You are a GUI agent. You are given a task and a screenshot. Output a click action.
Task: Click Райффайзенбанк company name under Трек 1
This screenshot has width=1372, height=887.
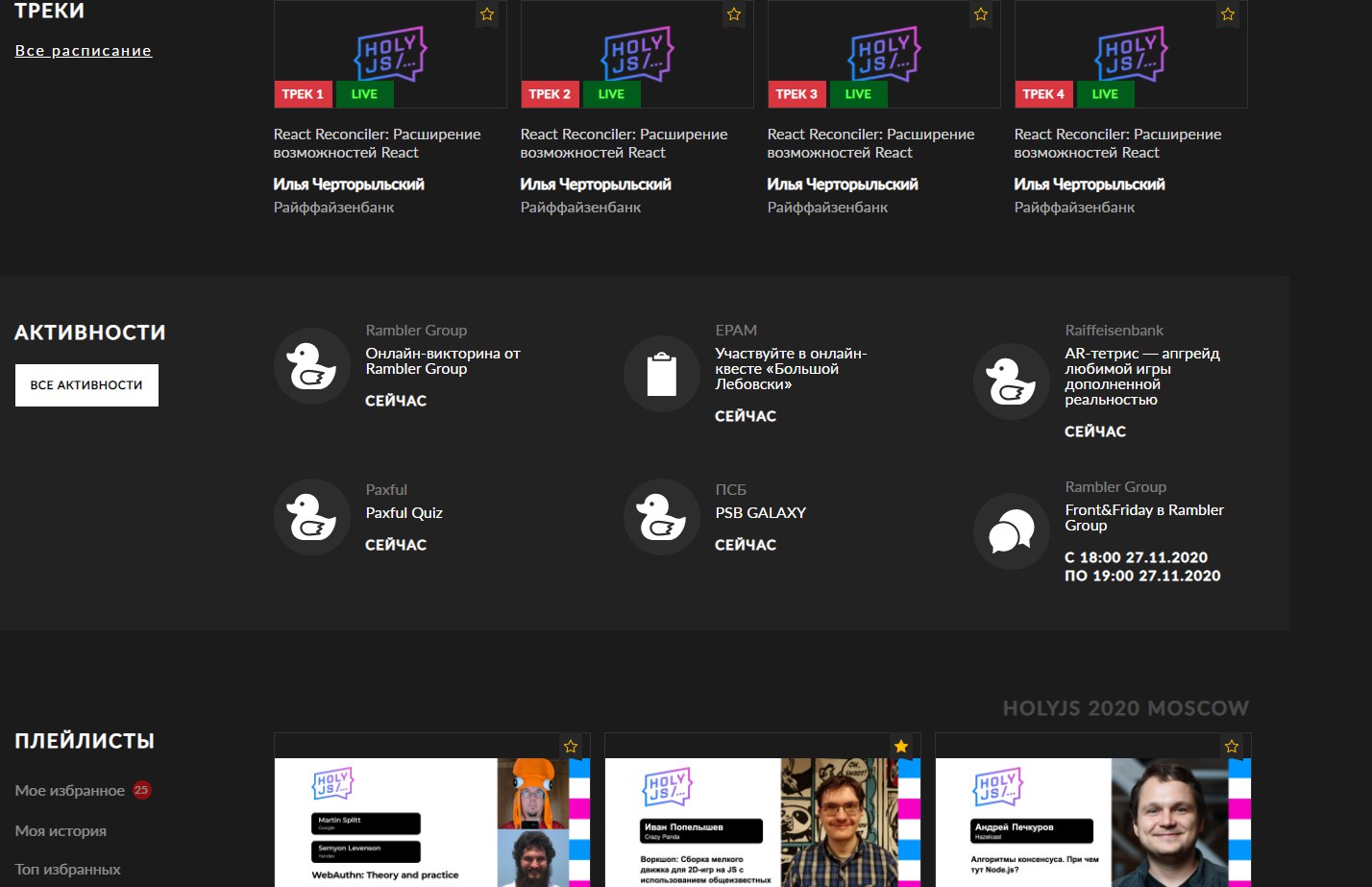(x=333, y=208)
